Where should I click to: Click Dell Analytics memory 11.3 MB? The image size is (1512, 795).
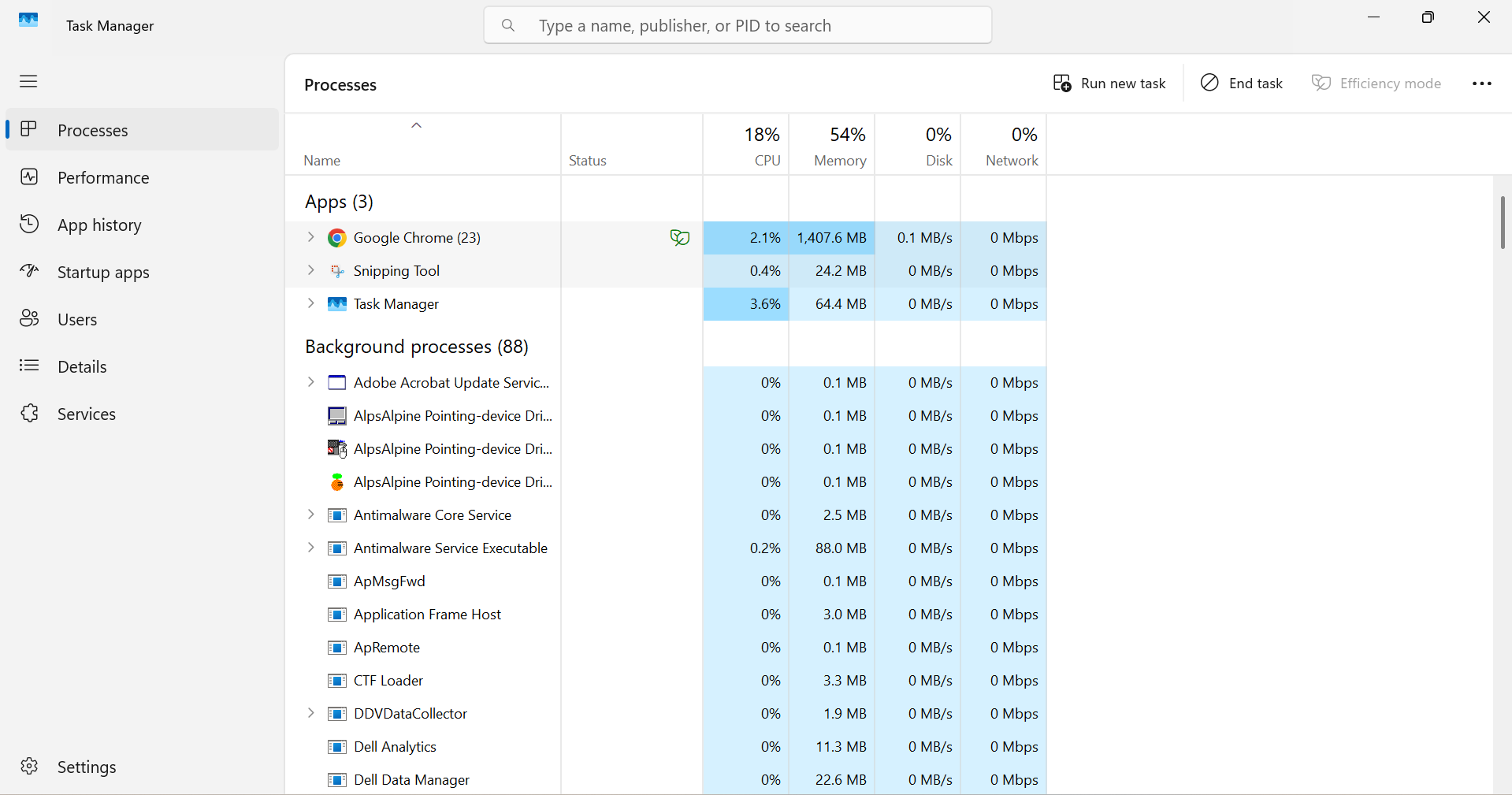click(x=841, y=747)
